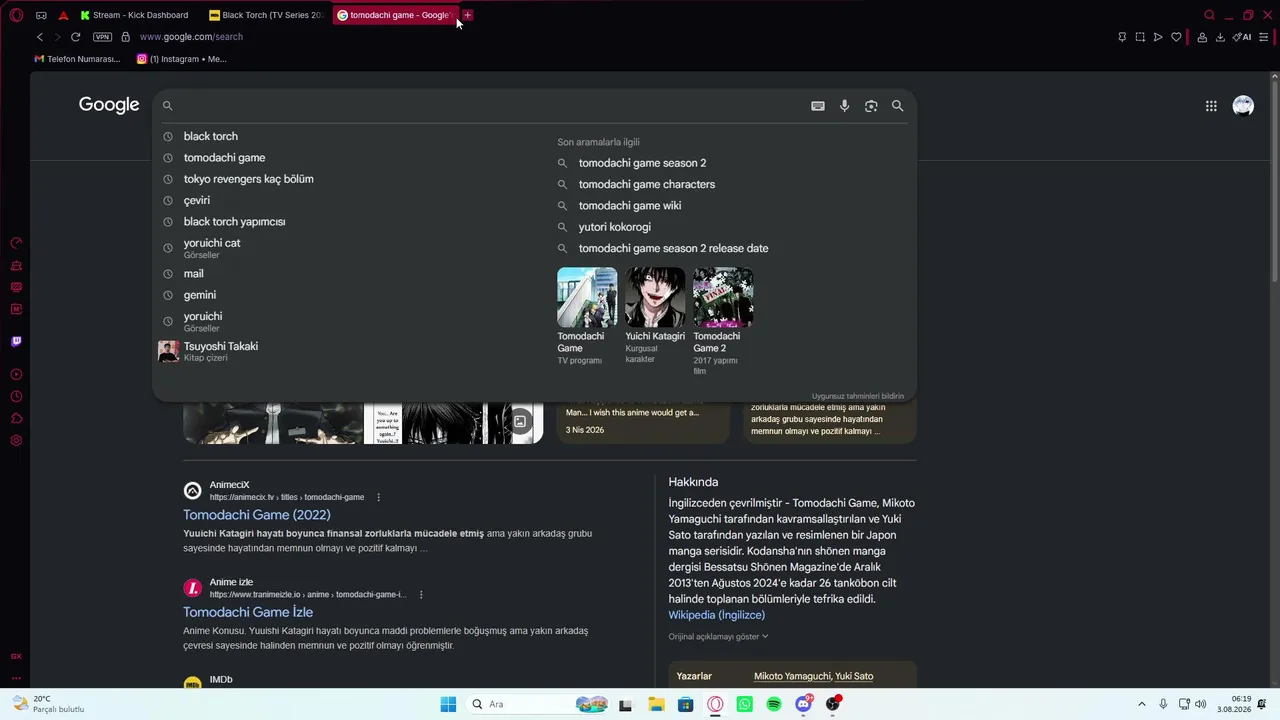Take a snapshot with the capture icon
This screenshot has width=1280, height=720.
click(1140, 37)
